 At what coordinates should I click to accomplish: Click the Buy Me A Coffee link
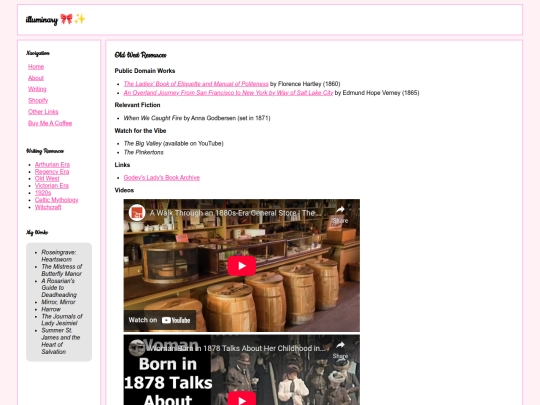pyautogui.click(x=50, y=123)
